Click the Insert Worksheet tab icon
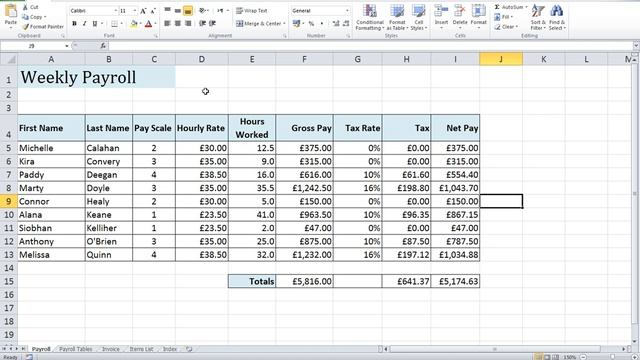The width and height of the screenshot is (640, 360). coord(189,349)
